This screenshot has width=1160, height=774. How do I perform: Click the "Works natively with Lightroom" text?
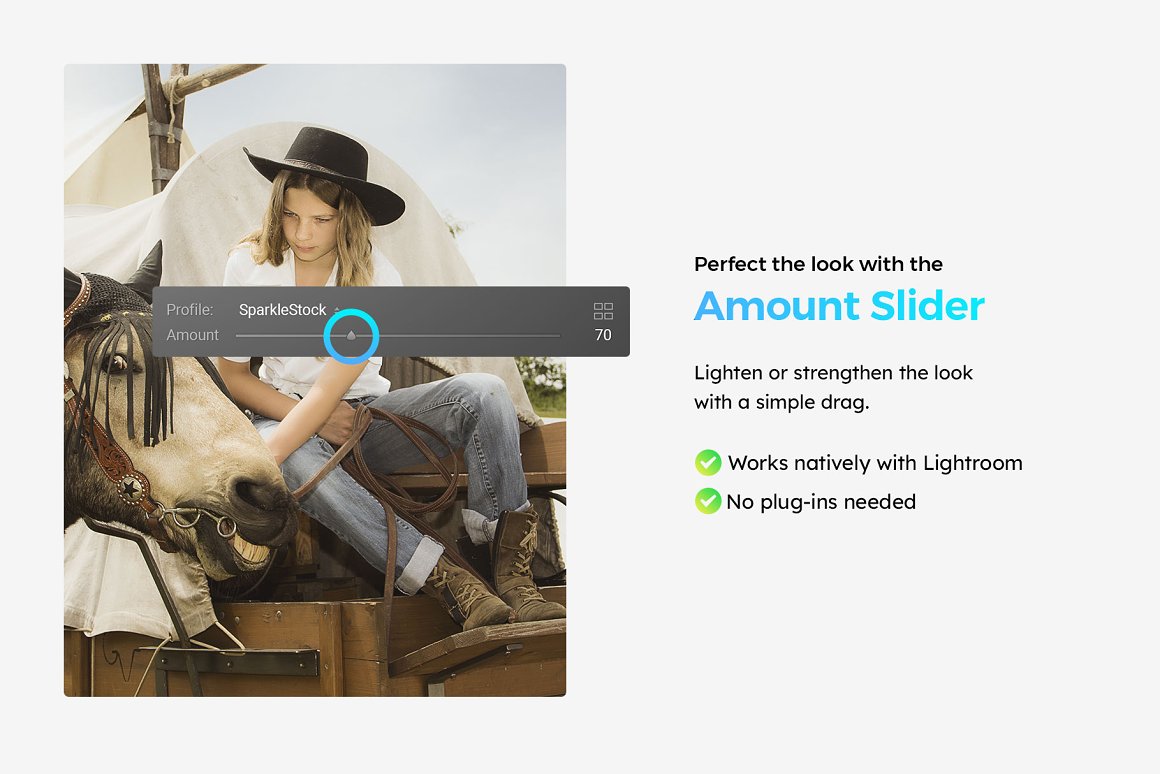pos(875,463)
